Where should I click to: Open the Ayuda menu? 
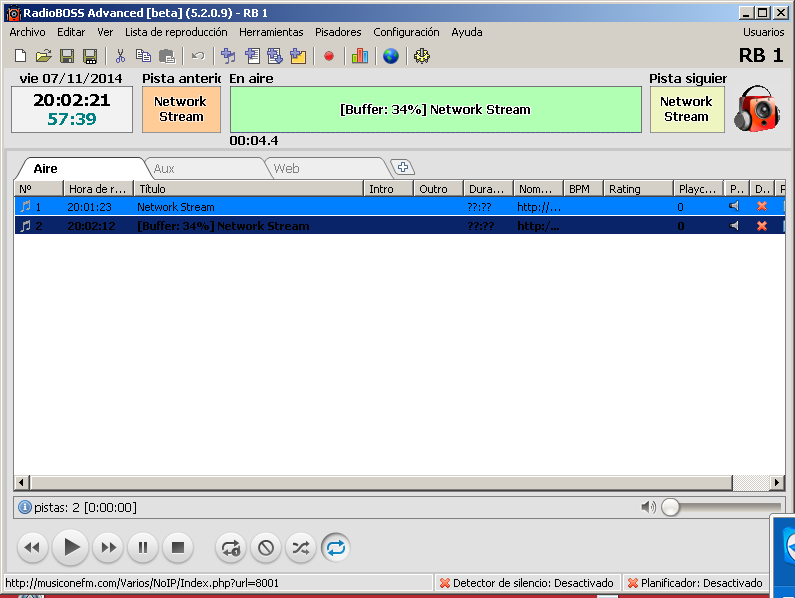pos(467,32)
